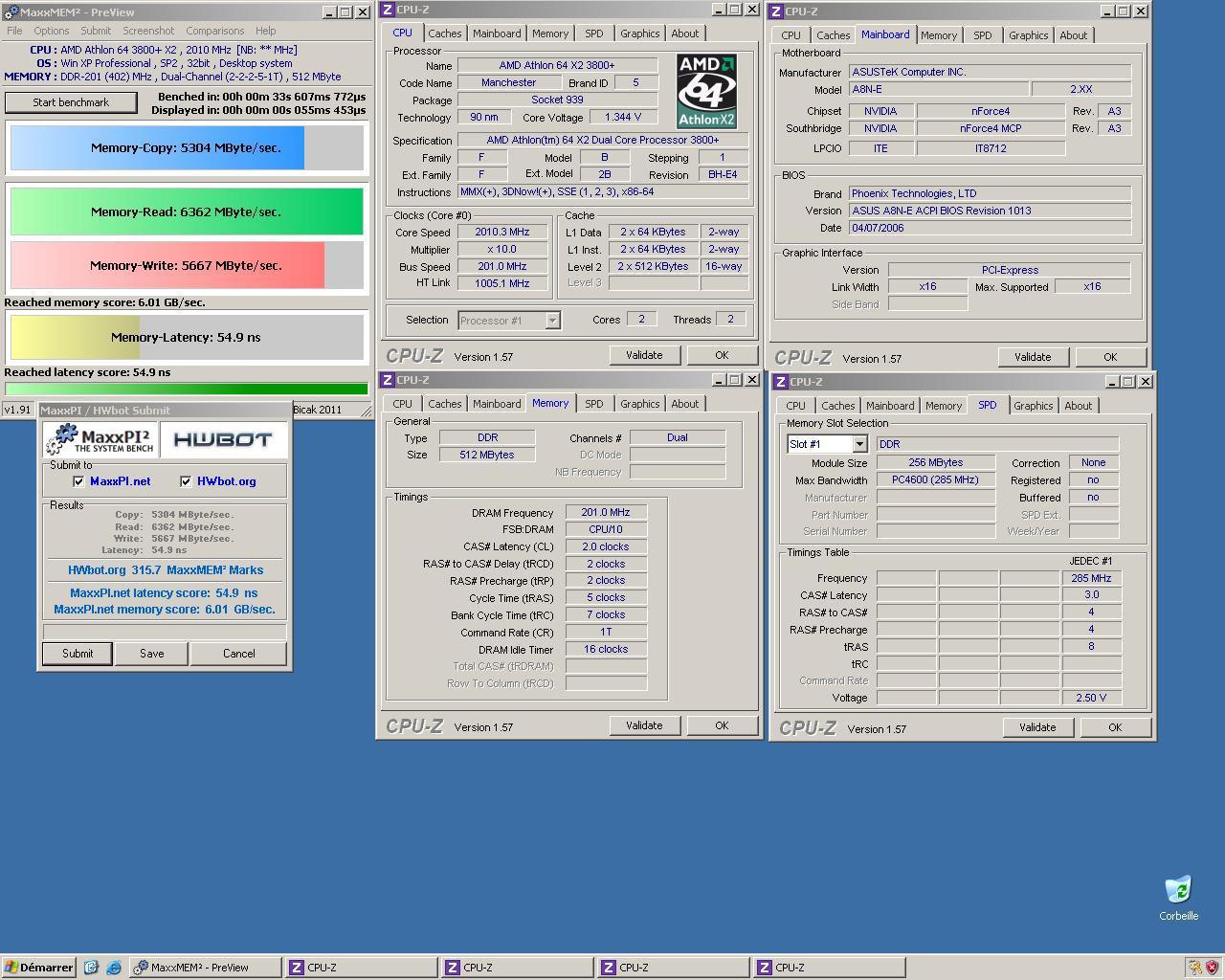Screen dimensions: 1225x980
Task: Click the empty text field above Submit button
Action: [165, 632]
